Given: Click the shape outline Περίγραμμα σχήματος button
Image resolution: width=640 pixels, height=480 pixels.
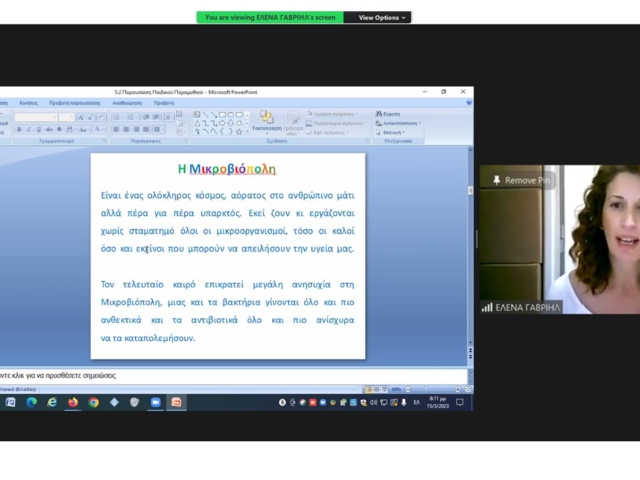Looking at the screenshot, I should click(336, 123).
